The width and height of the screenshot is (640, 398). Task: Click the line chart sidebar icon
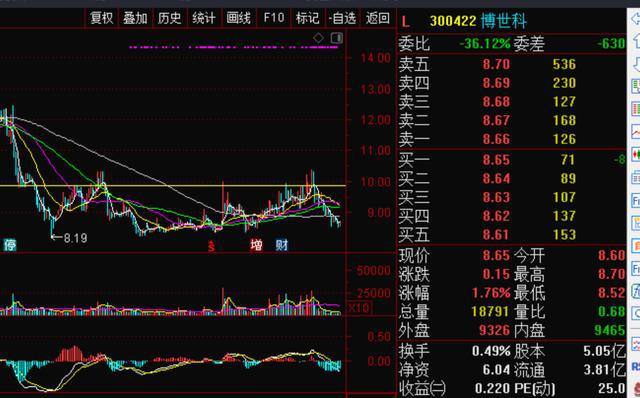(636, 131)
